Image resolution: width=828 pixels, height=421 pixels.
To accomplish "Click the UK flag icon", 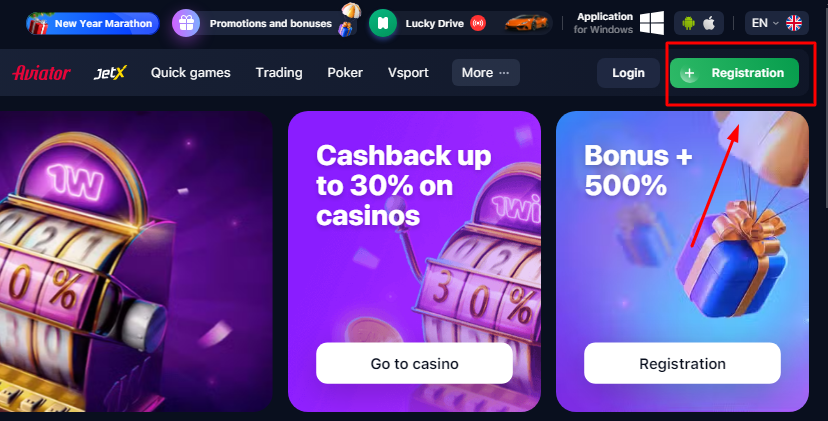I will 794,23.
